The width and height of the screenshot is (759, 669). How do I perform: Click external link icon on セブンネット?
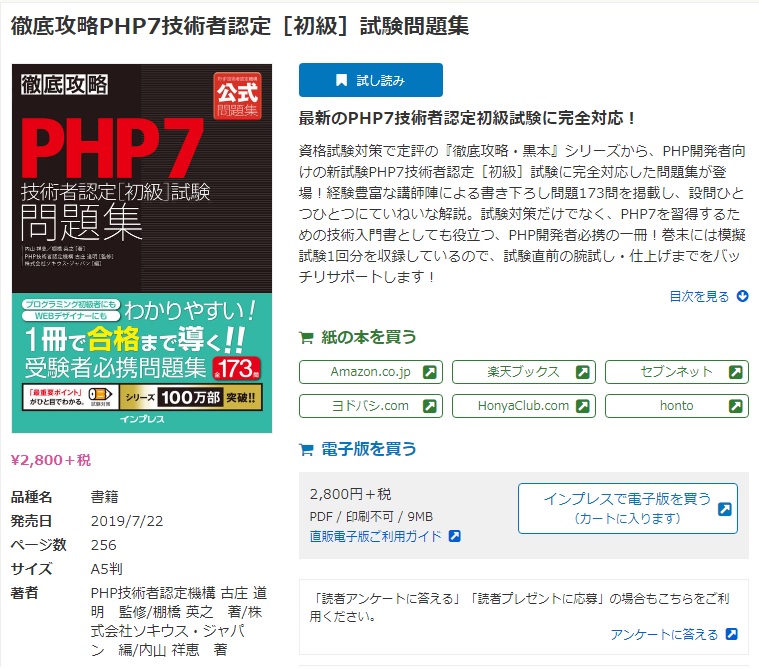735,372
